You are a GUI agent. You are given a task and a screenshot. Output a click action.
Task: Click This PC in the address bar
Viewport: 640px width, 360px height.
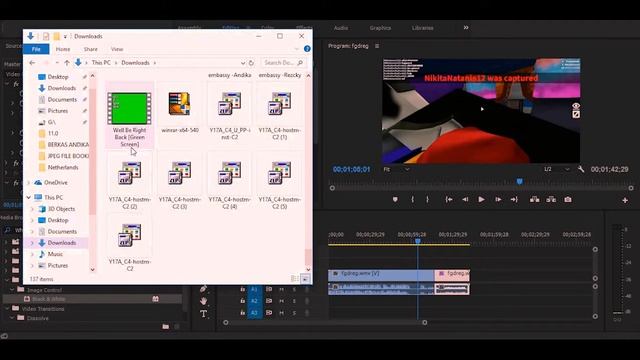pyautogui.click(x=101, y=62)
